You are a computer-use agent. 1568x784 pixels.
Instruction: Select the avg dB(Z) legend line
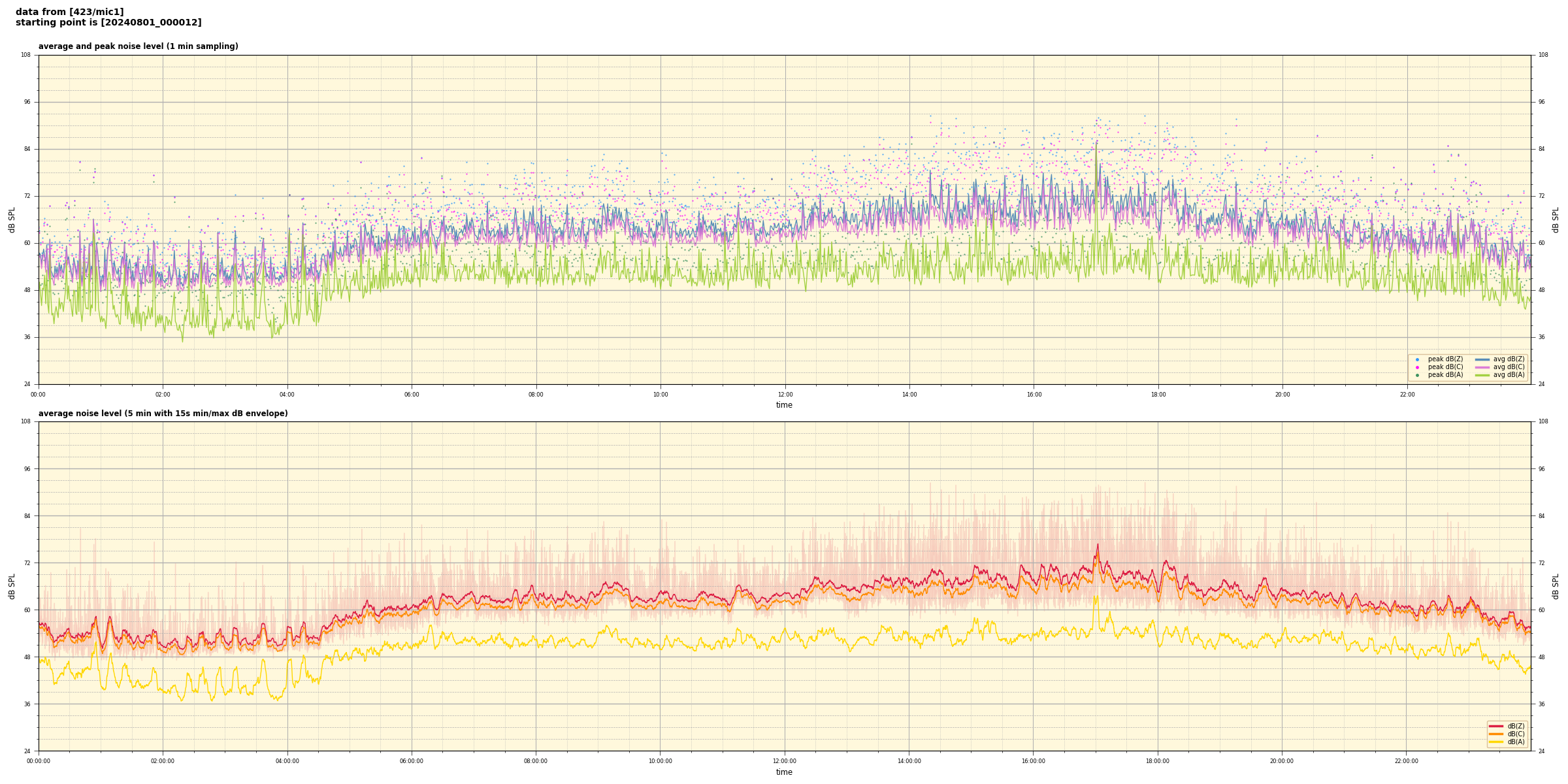coord(1482,359)
